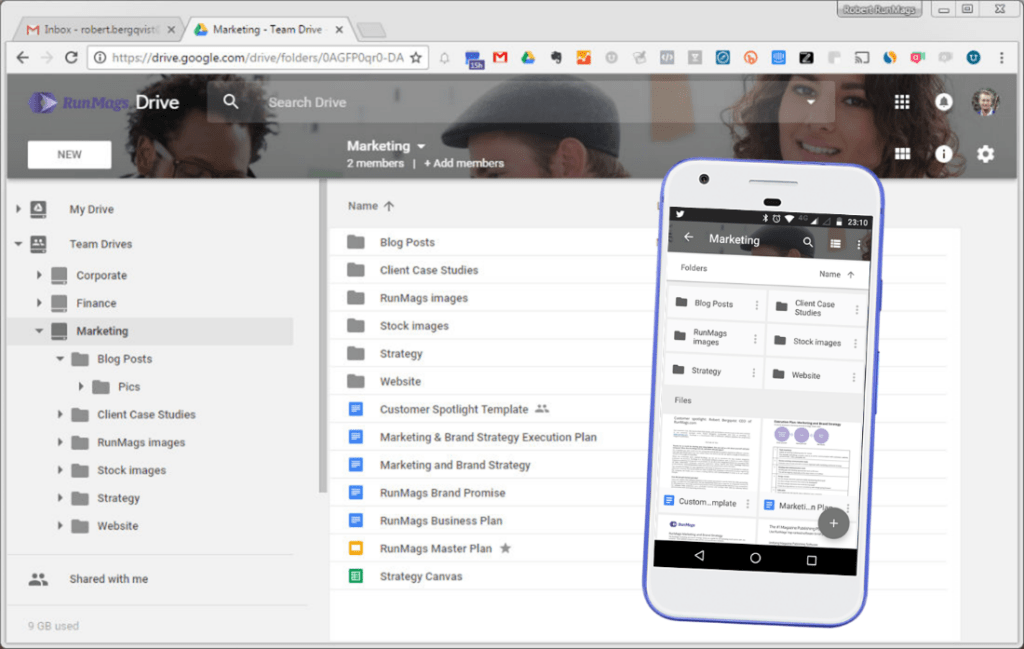The height and width of the screenshot is (649, 1024).
Task: Tap the Website folder on the phone
Action: [813, 375]
